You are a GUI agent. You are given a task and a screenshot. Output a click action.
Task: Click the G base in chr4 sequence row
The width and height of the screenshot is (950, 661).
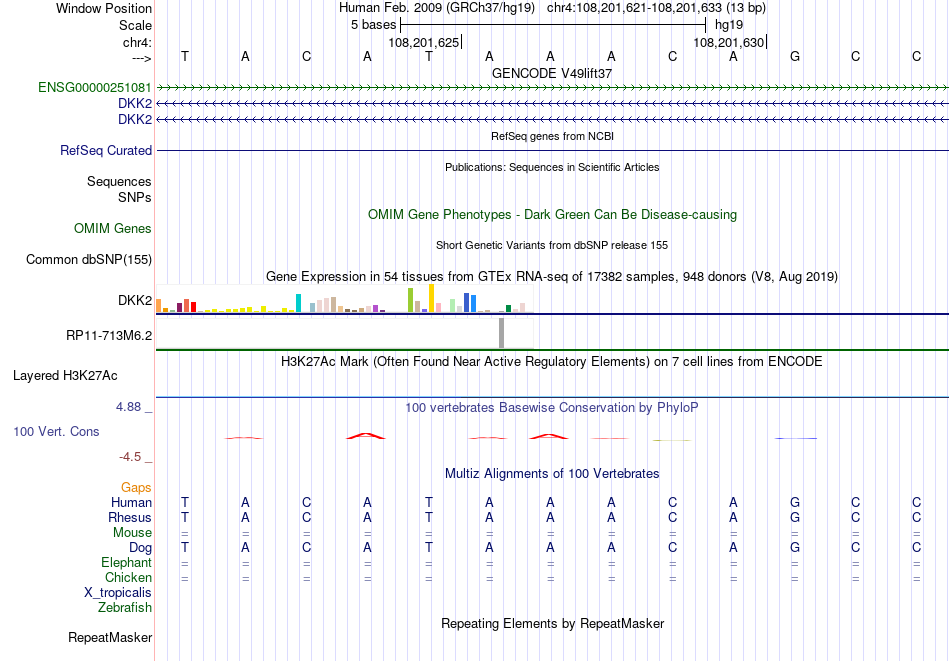coord(794,56)
